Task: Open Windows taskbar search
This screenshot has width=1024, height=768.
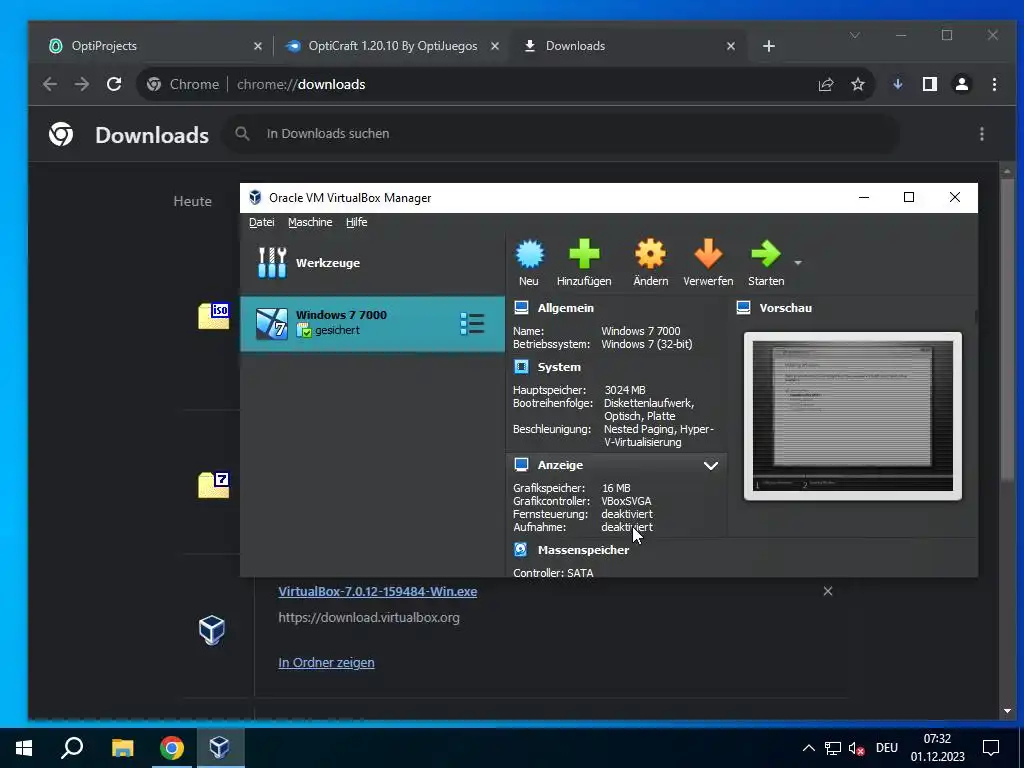Action: point(72,748)
